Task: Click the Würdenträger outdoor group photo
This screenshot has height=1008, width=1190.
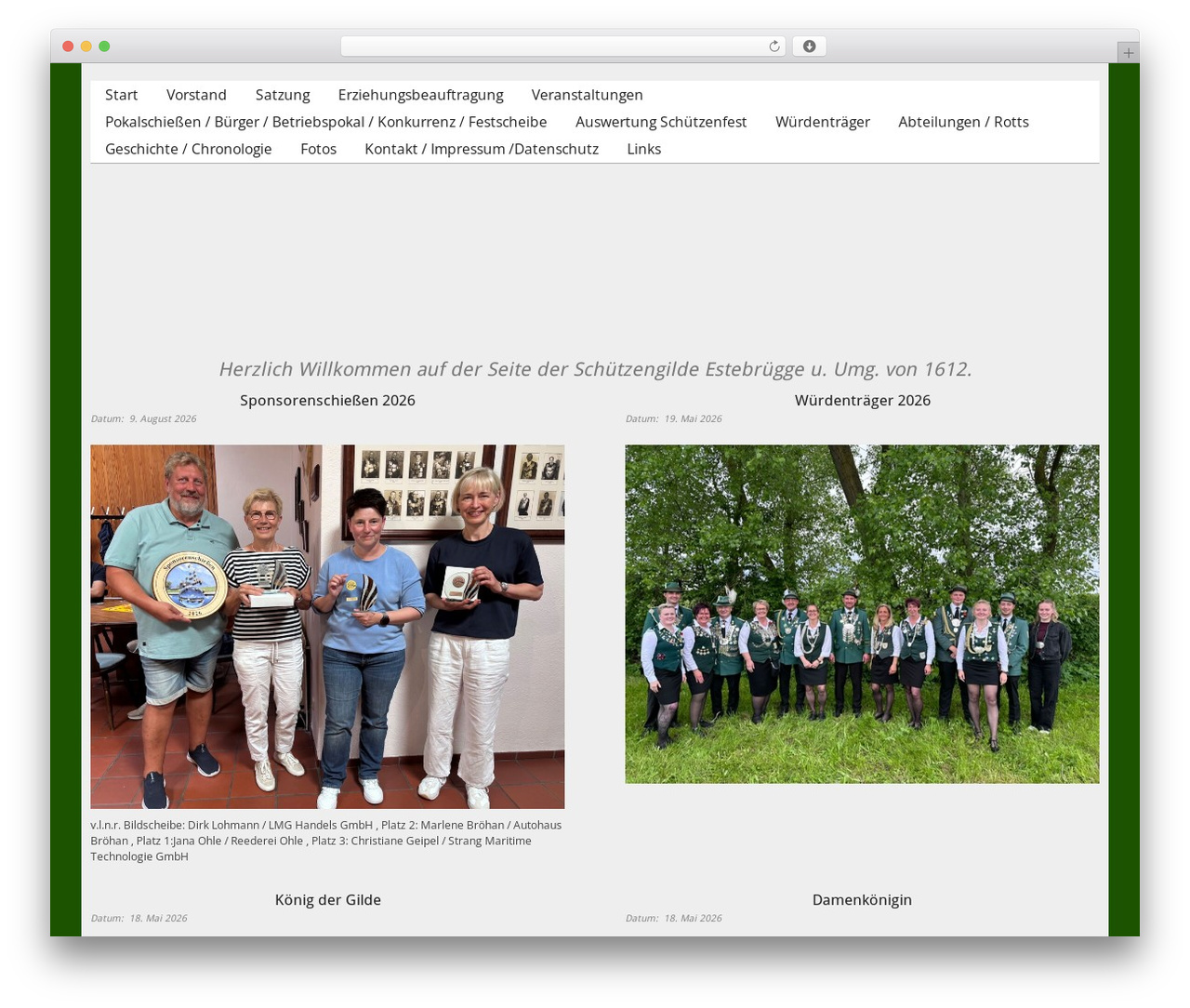Action: click(862, 614)
